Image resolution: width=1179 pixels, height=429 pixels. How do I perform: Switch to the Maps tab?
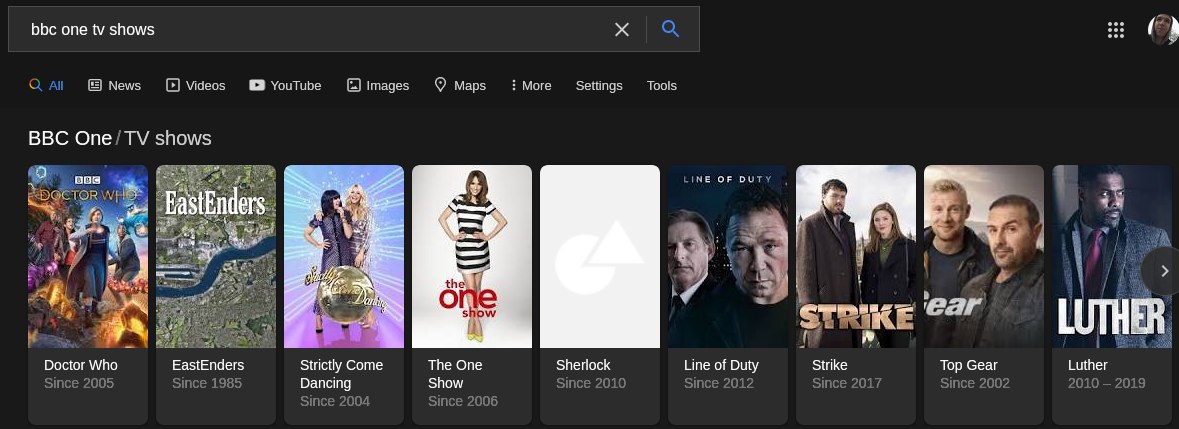coord(460,86)
